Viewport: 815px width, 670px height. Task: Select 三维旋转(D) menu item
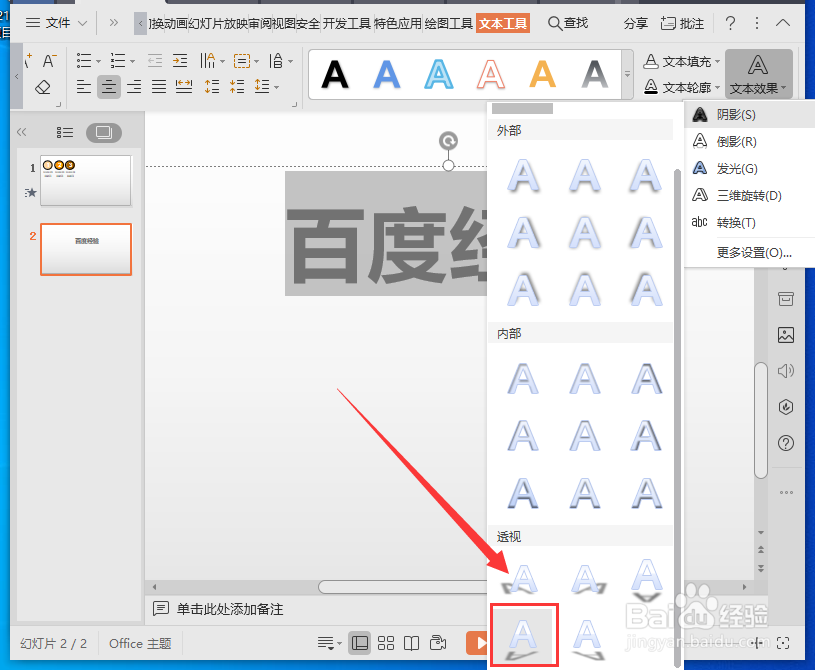pos(749,195)
